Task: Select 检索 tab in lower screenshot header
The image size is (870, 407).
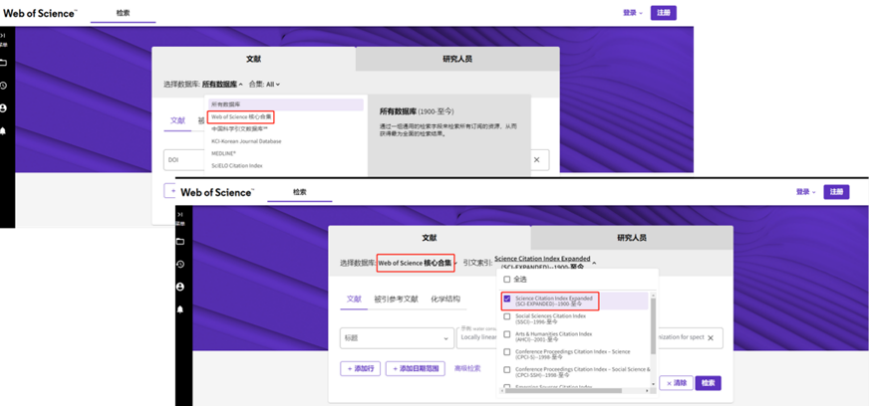Action: click(x=300, y=192)
